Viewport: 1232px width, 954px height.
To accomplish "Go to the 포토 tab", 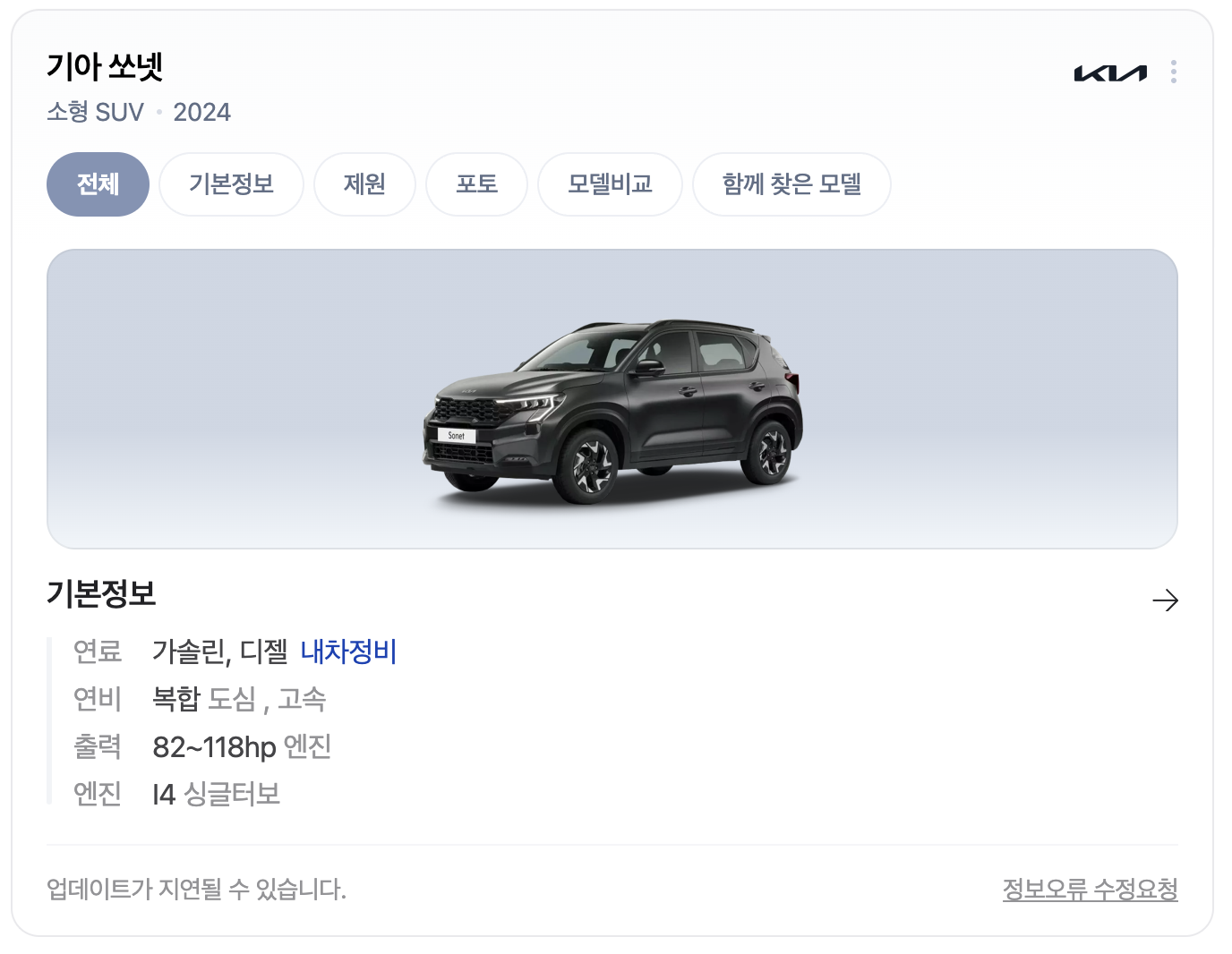I will [476, 184].
